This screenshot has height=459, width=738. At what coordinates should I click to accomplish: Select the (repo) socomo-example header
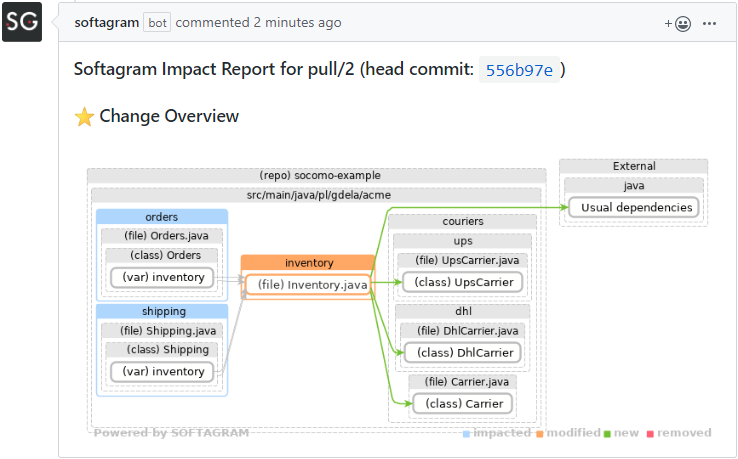tap(317, 176)
